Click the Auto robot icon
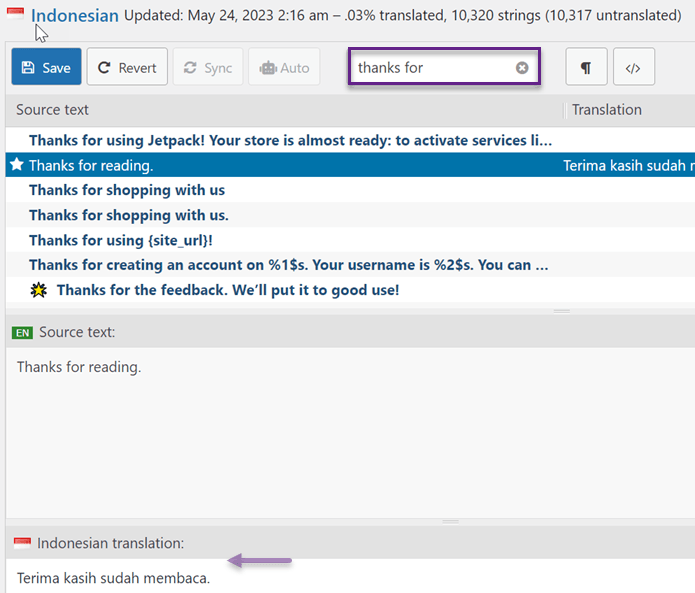 [x=268, y=68]
